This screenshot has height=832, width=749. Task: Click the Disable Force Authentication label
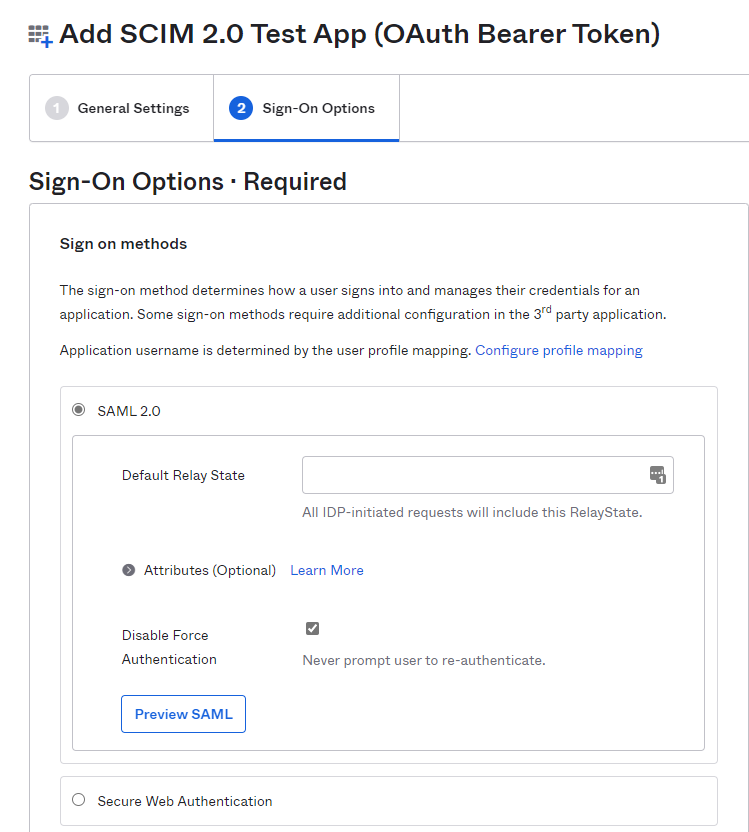(169, 647)
